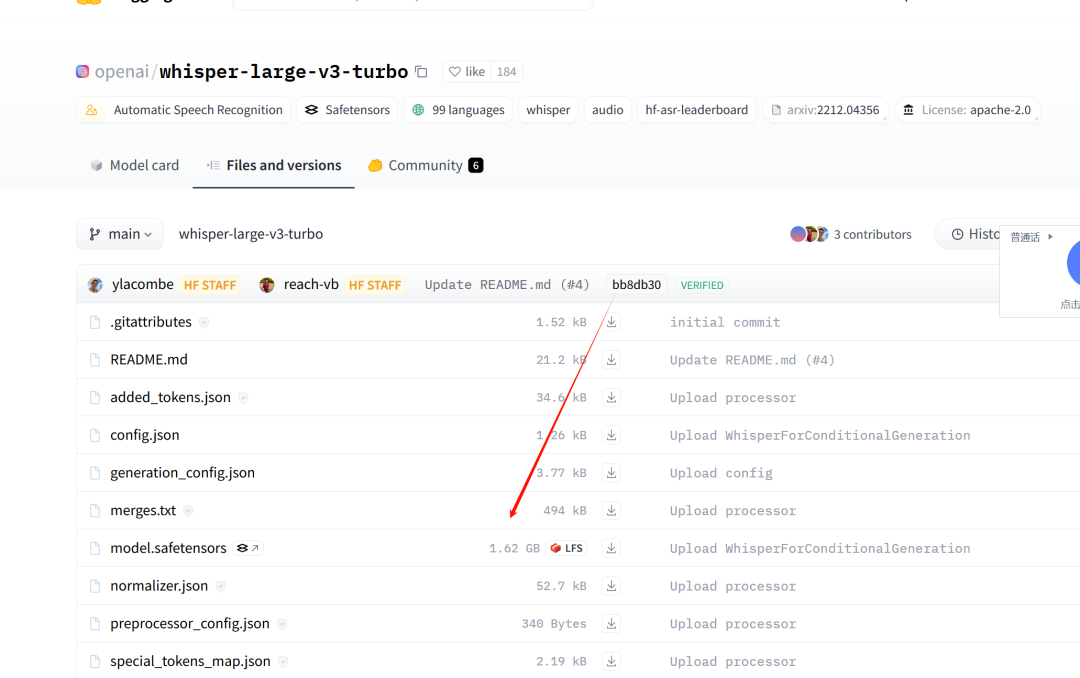The image size is (1080, 678).
Task: Open the README.md row commit Update README.md (#4)
Action: tap(752, 360)
